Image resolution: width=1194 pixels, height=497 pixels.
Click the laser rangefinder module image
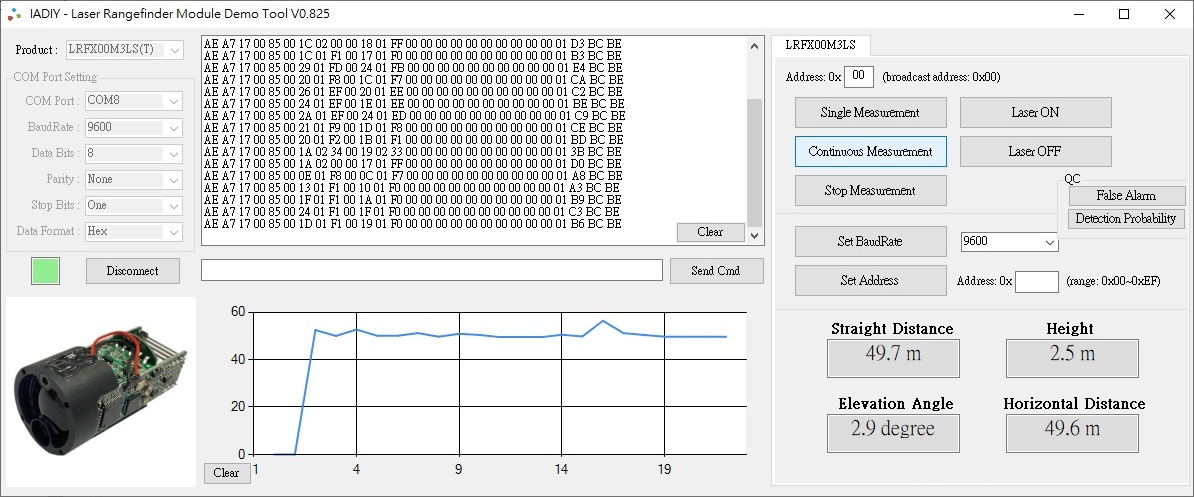98,391
